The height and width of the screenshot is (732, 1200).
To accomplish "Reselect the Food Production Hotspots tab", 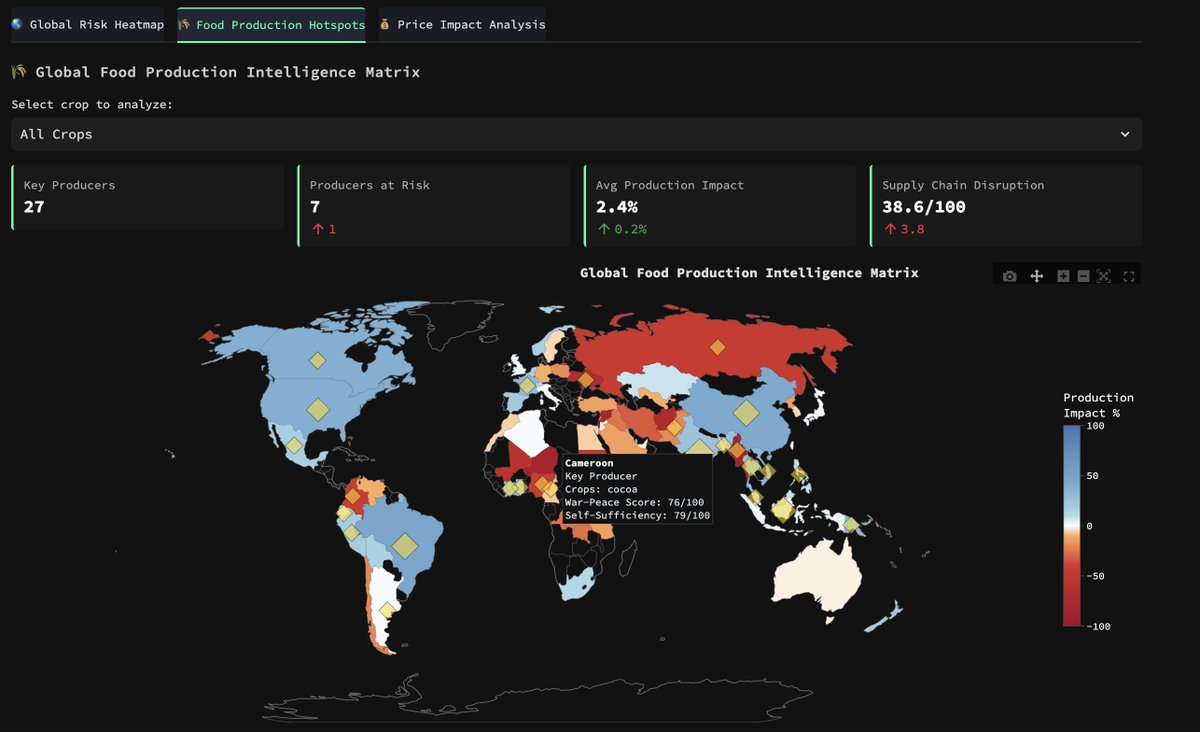I will (x=271, y=23).
